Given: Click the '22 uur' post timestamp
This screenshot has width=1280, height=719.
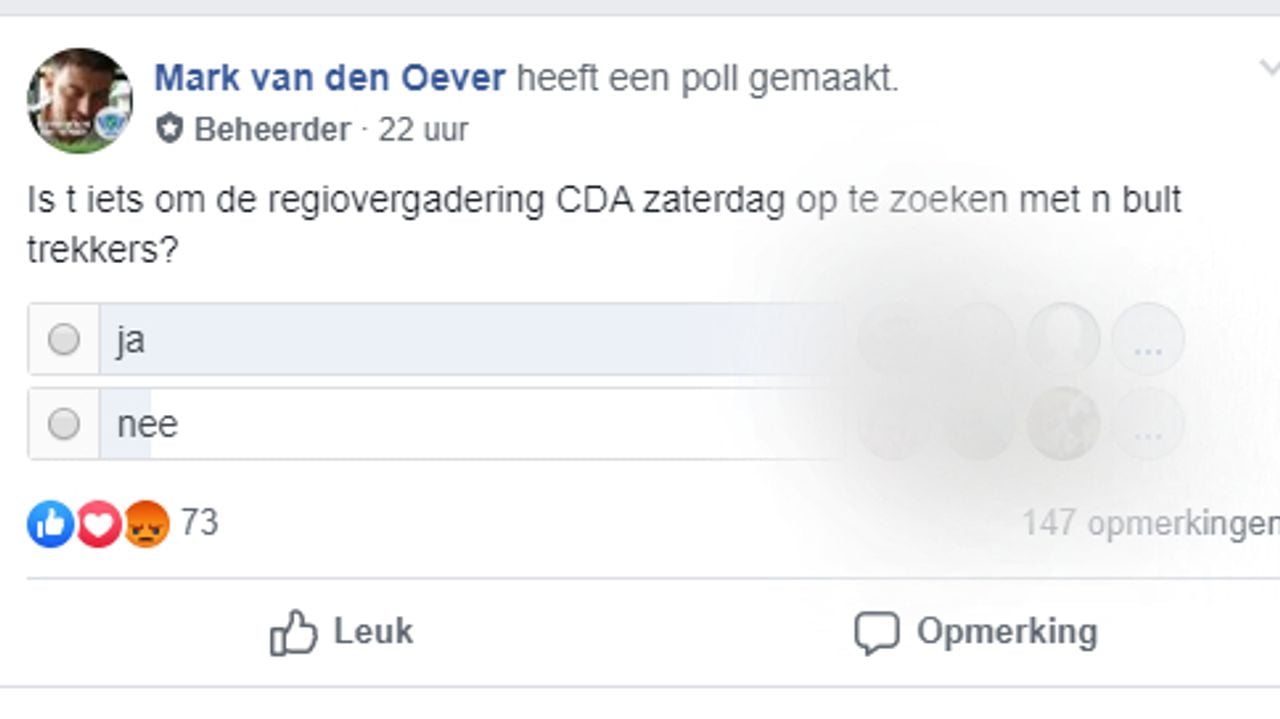Looking at the screenshot, I should [423, 129].
